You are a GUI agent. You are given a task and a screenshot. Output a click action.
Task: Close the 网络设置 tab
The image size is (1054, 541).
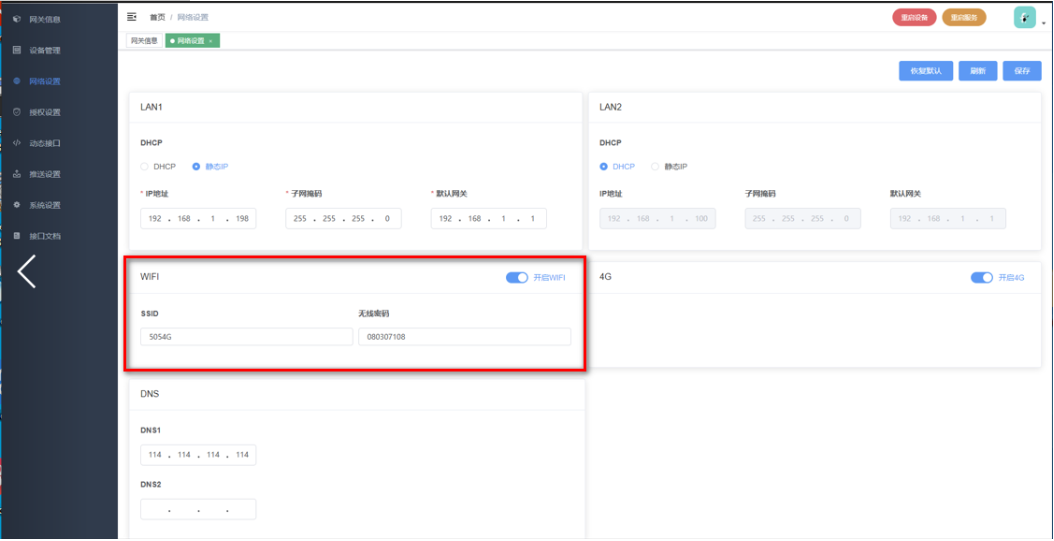pyautogui.click(x=210, y=40)
